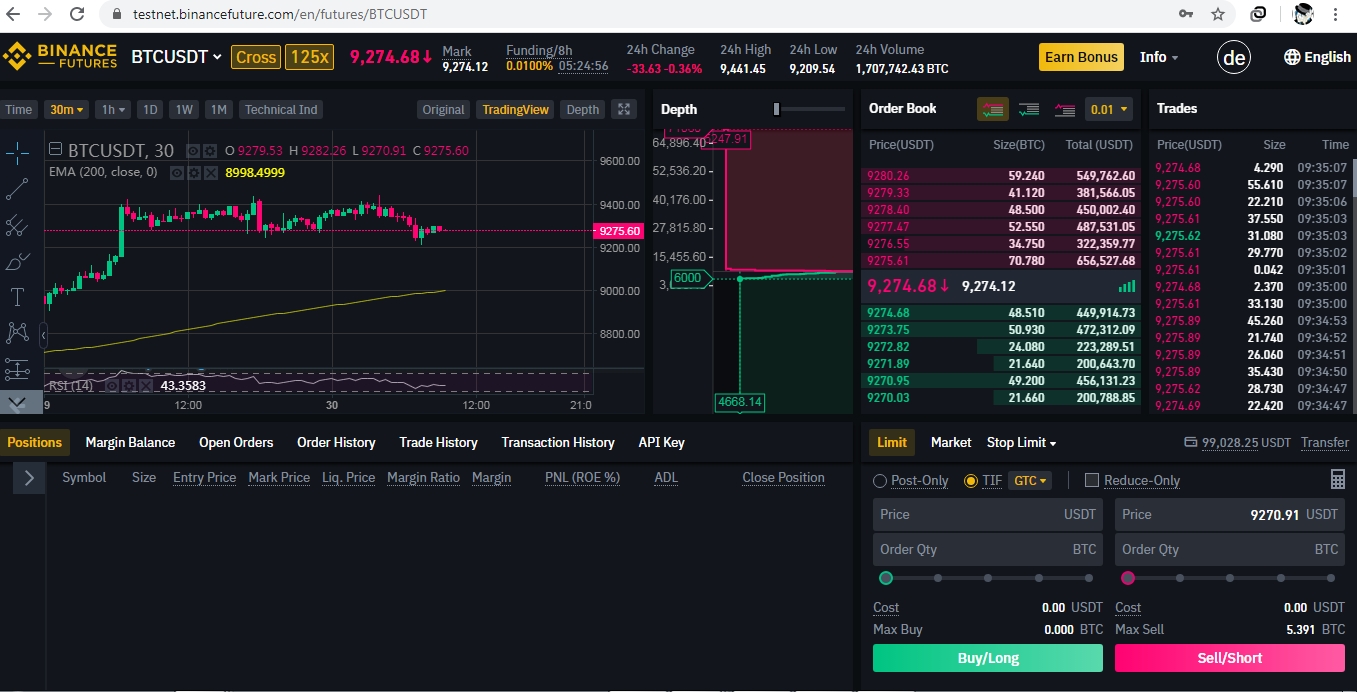Adjust the 125x leverage button

tap(309, 57)
